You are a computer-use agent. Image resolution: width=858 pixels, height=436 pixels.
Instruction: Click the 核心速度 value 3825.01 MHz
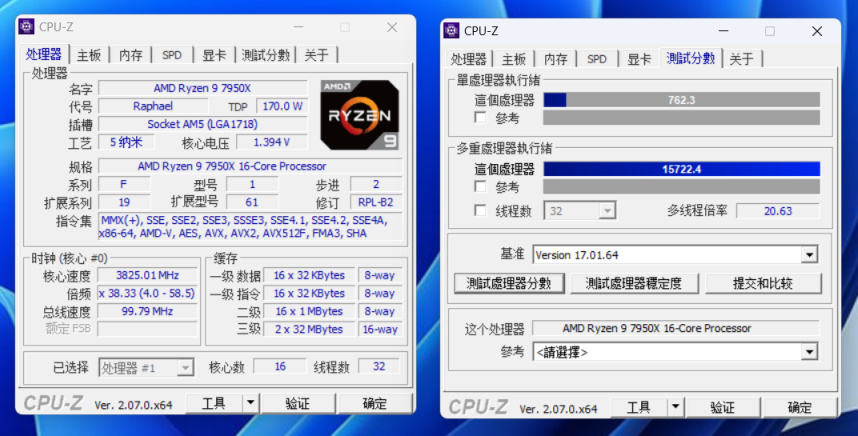point(148,275)
